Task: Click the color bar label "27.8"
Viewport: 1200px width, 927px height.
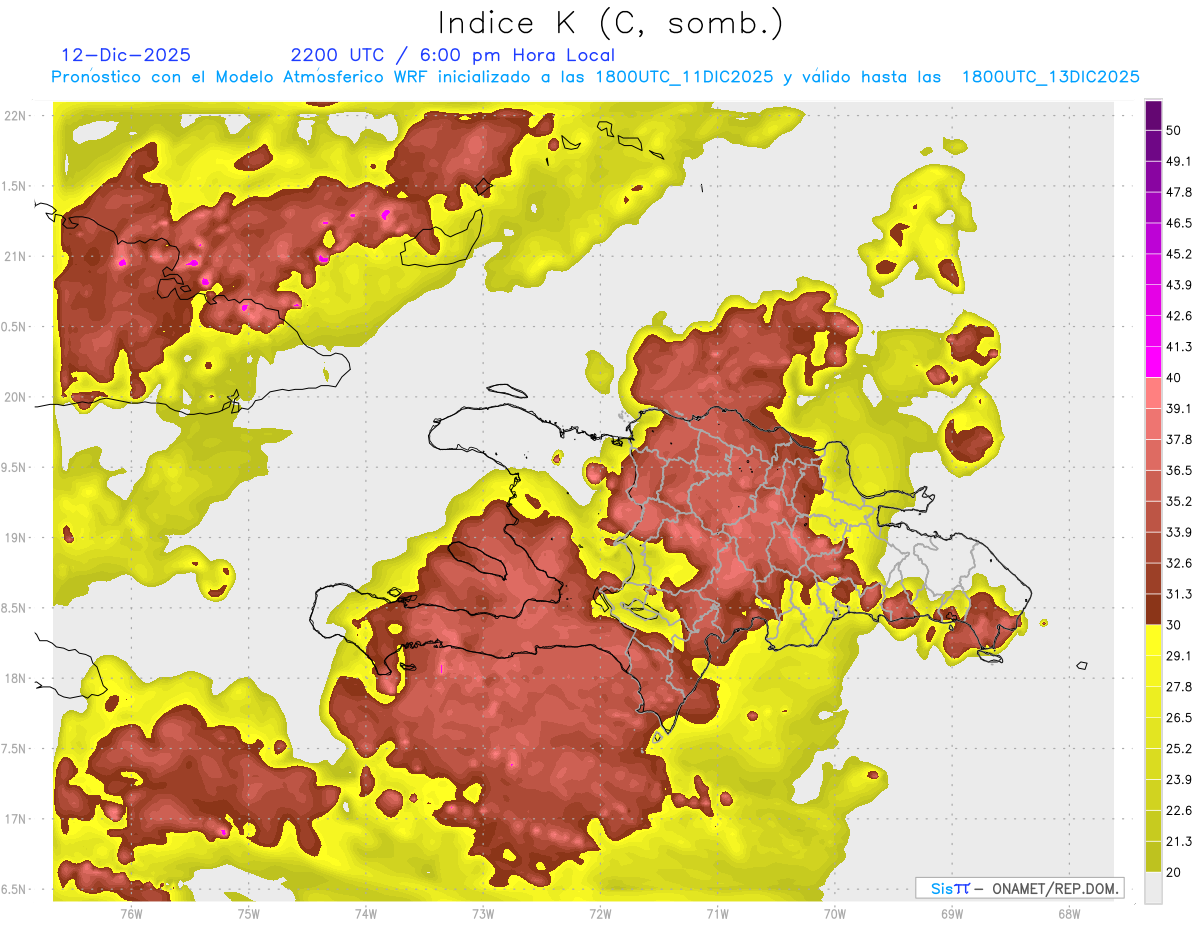Action: [x=1179, y=686]
